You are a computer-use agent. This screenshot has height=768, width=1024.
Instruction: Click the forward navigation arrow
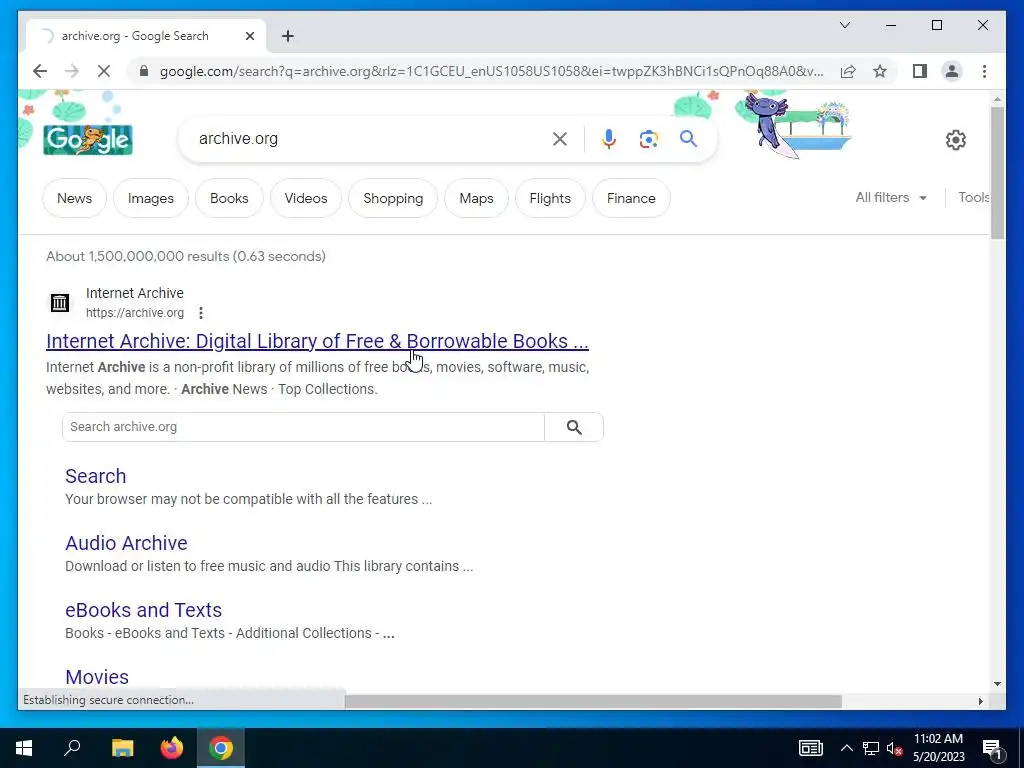click(72, 71)
